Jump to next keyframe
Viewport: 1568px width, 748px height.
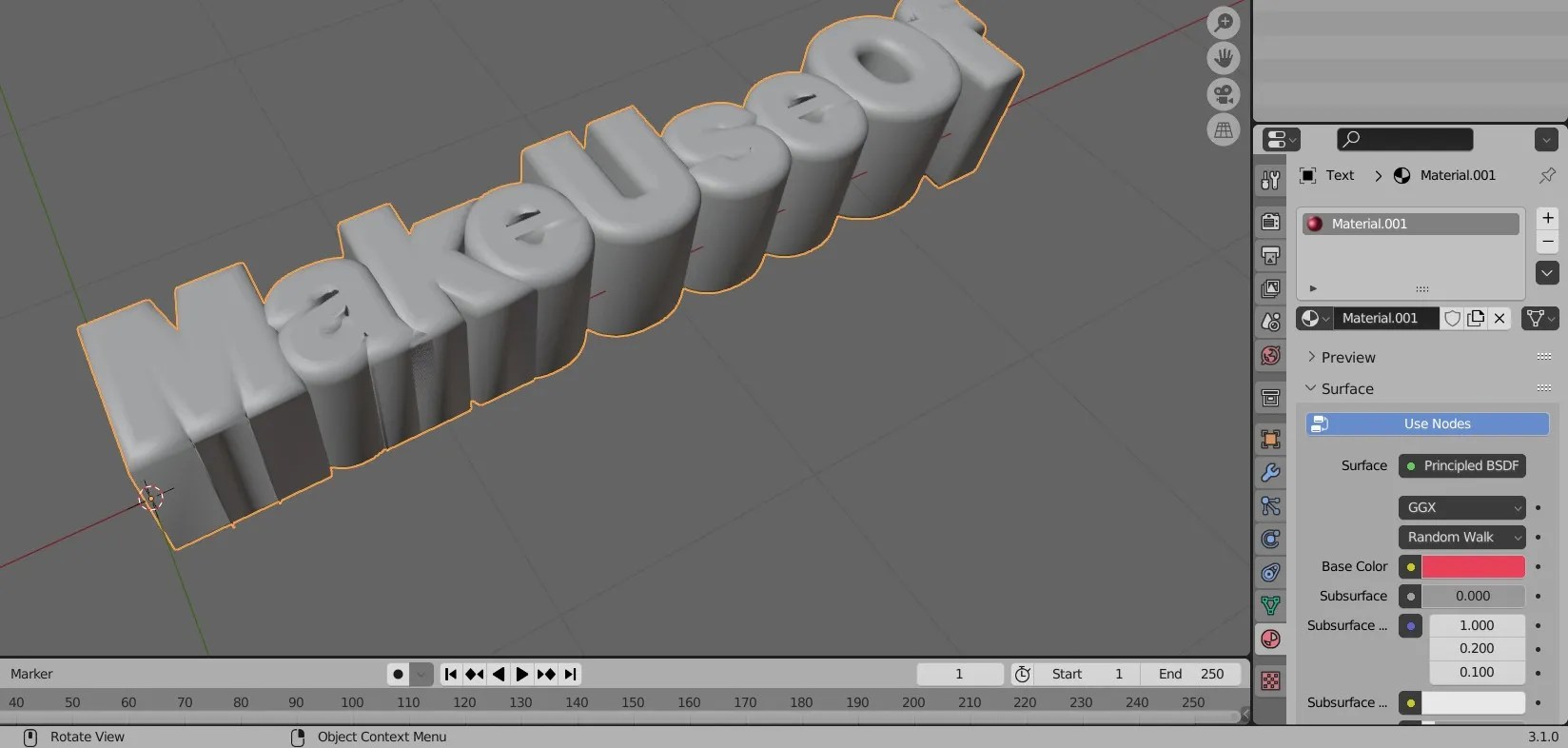point(546,674)
